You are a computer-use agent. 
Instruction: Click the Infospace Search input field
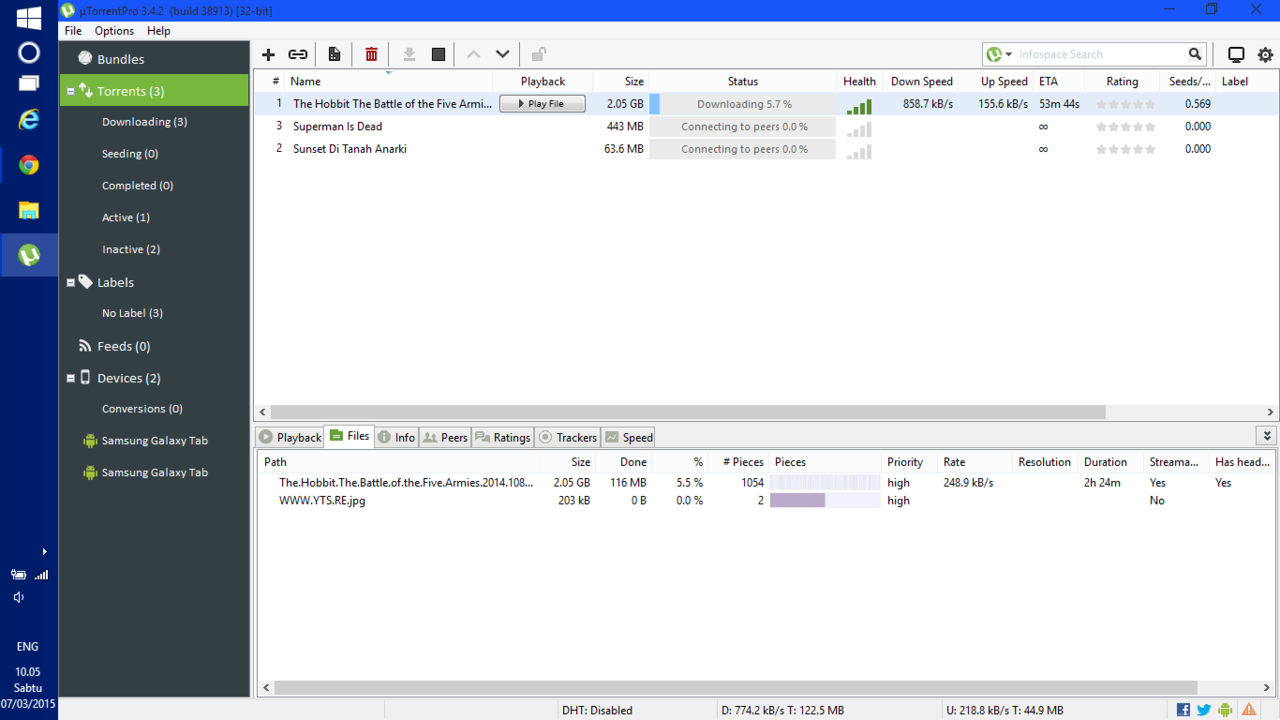1100,55
